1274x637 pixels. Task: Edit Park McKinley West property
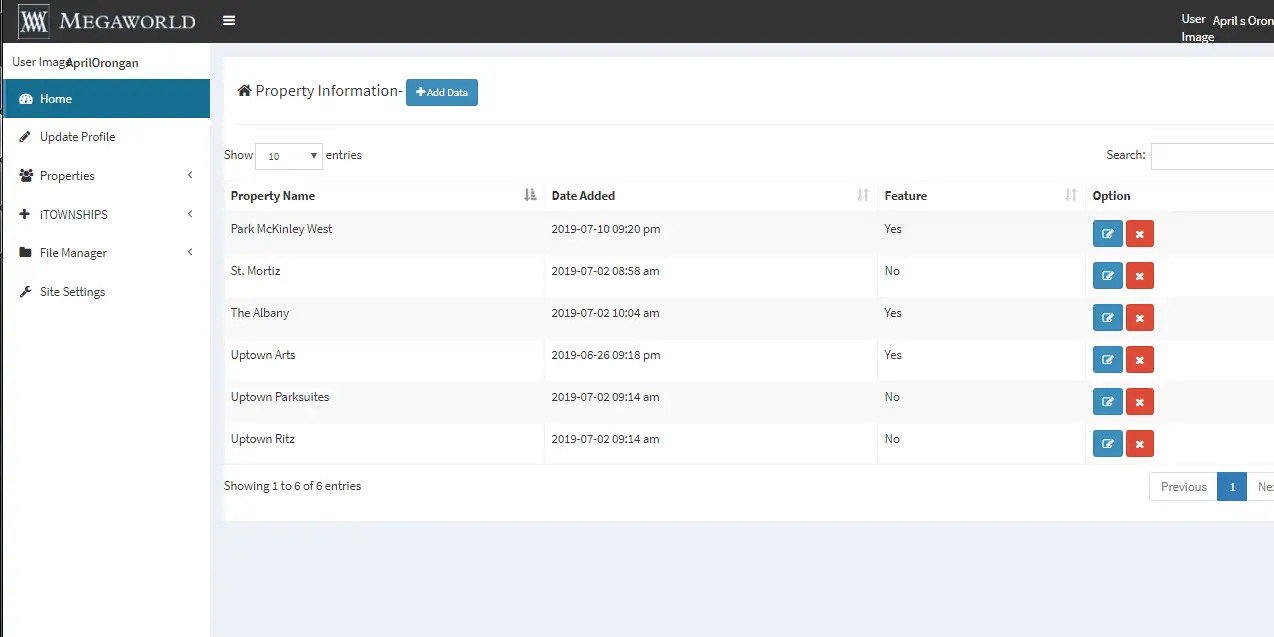(1107, 233)
